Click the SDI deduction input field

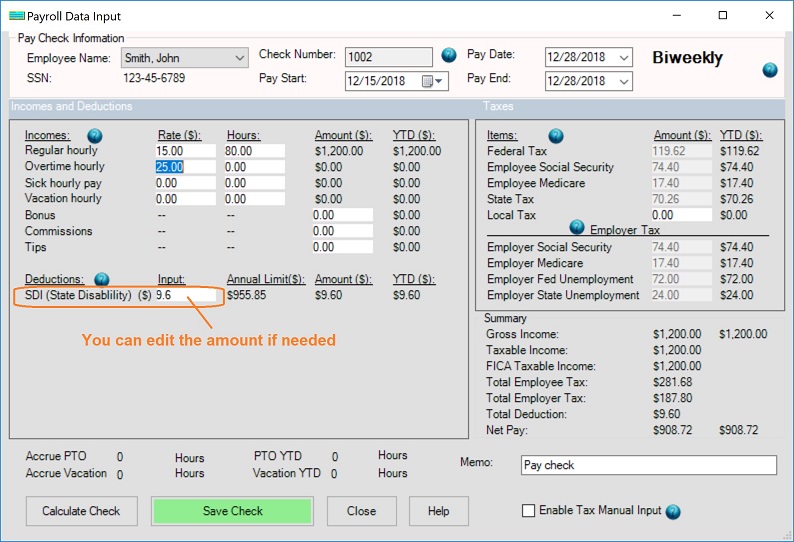click(185, 296)
